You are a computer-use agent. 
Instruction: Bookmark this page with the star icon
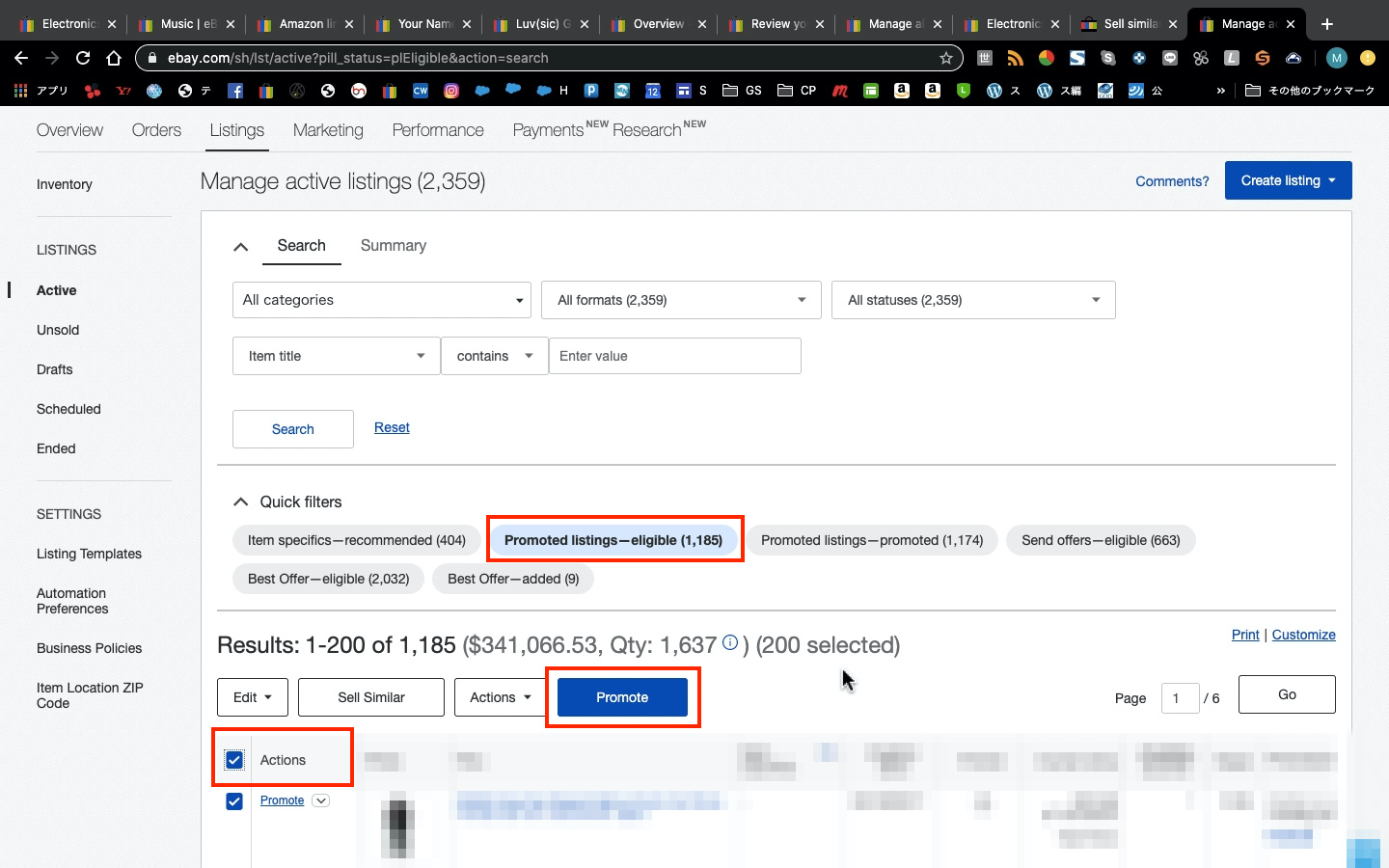(945, 58)
